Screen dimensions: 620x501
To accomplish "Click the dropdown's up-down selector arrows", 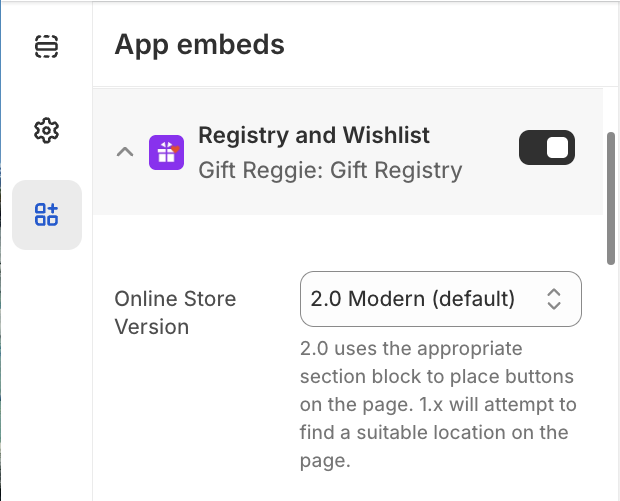I will coord(554,298).
